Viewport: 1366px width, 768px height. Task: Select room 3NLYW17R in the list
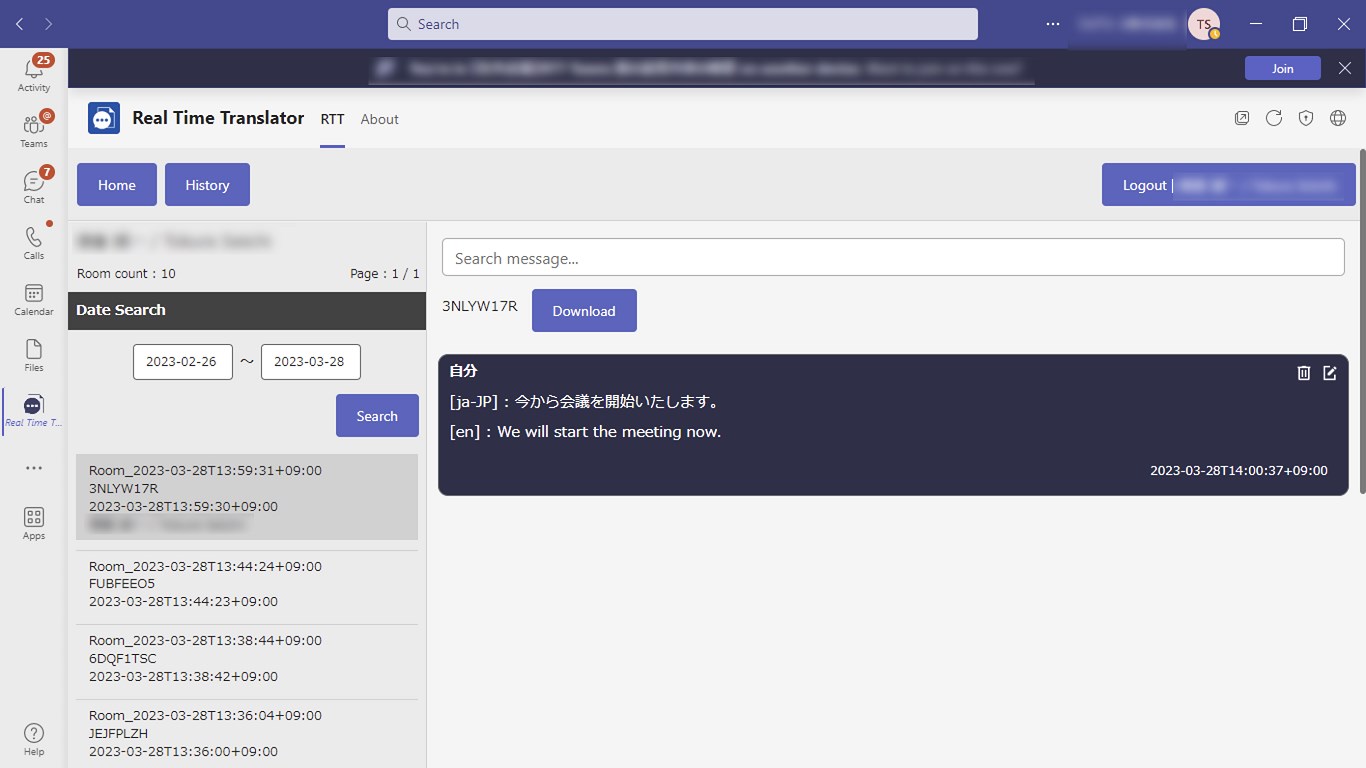tap(247, 497)
